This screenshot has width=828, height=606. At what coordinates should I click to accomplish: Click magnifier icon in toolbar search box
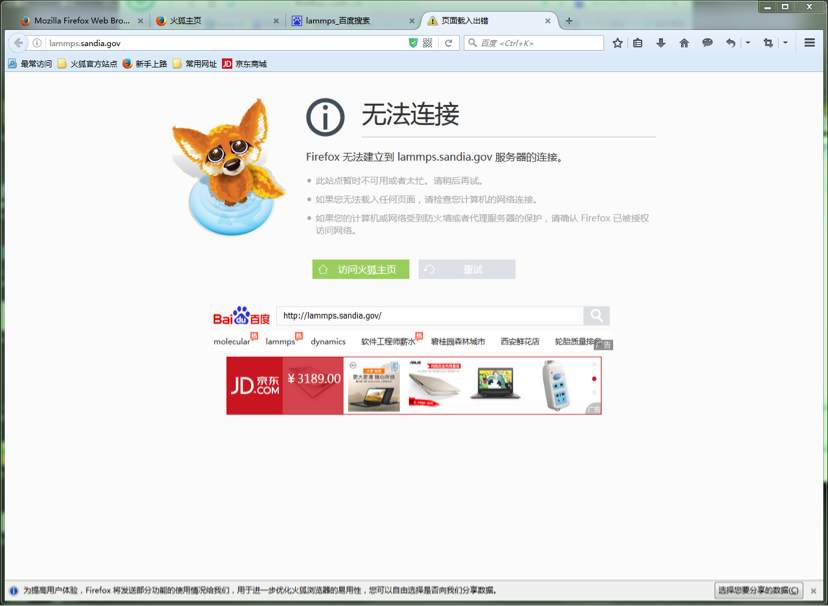point(473,43)
